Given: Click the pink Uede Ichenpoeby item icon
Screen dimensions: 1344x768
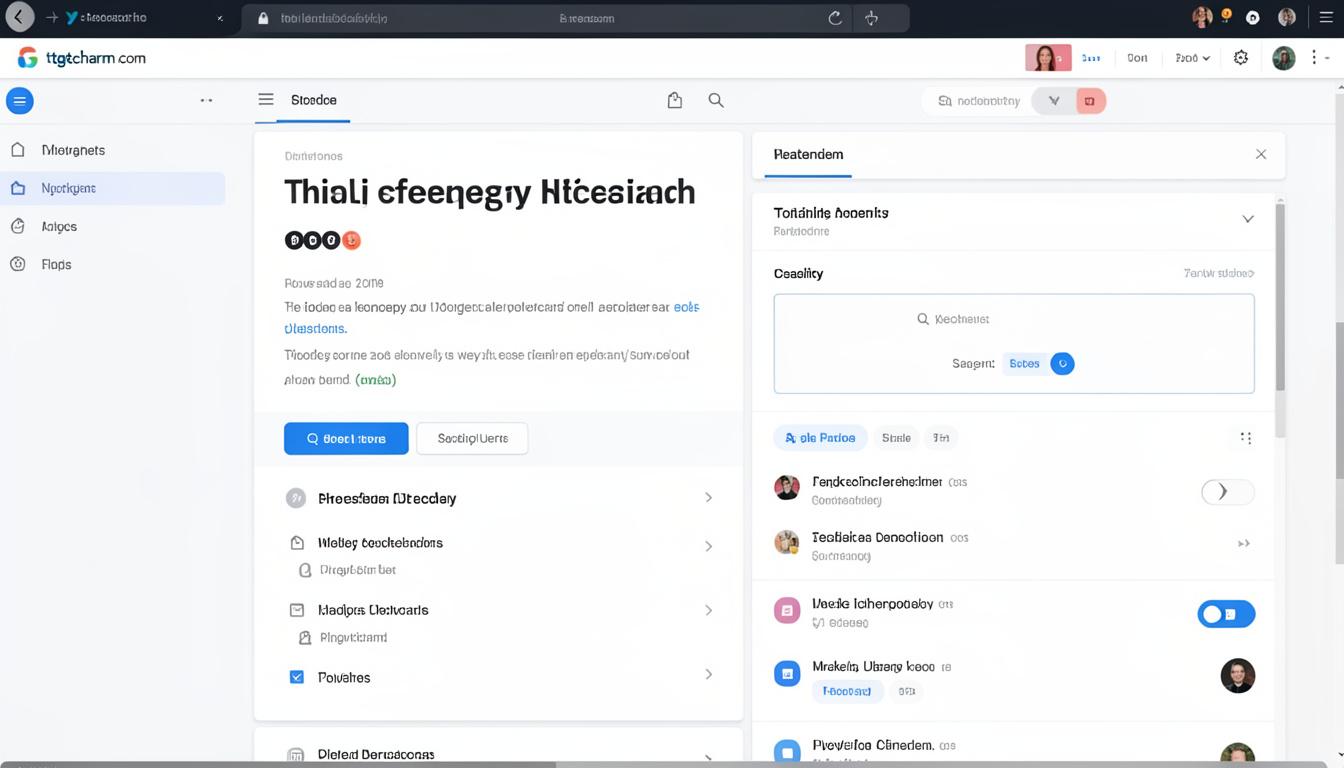Looking at the screenshot, I should [x=787, y=611].
